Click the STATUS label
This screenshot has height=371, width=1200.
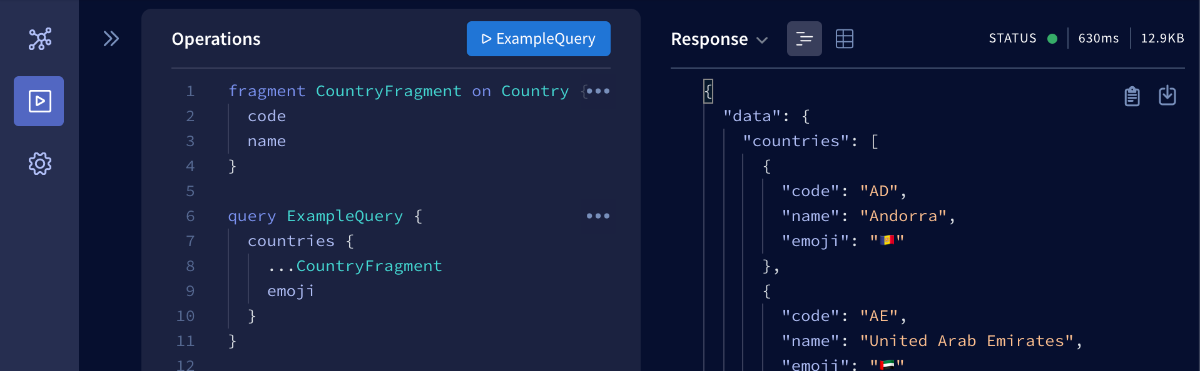click(x=1012, y=39)
